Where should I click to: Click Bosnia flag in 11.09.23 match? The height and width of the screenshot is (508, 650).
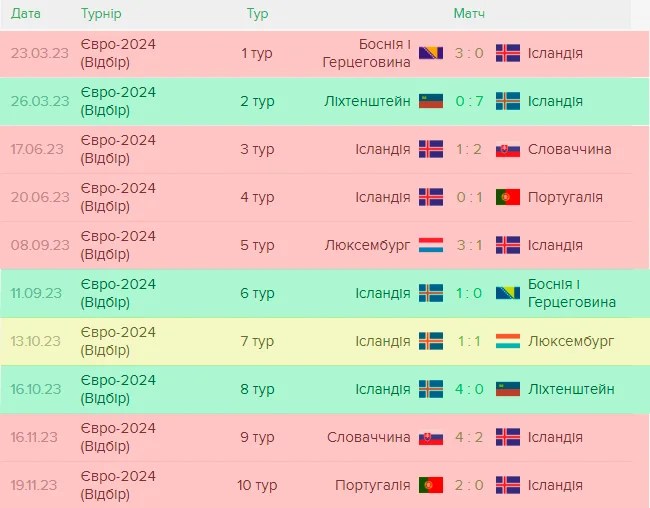point(508,293)
